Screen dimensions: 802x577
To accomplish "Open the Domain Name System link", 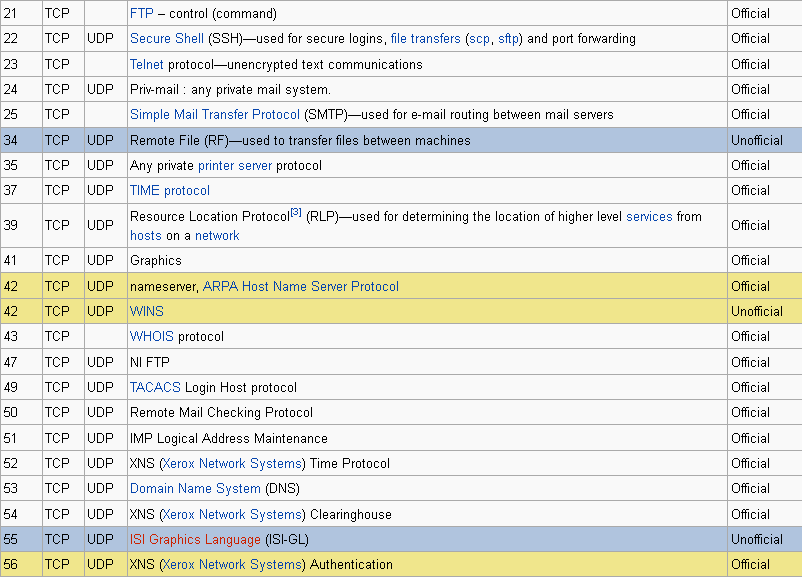I will click(195, 489).
